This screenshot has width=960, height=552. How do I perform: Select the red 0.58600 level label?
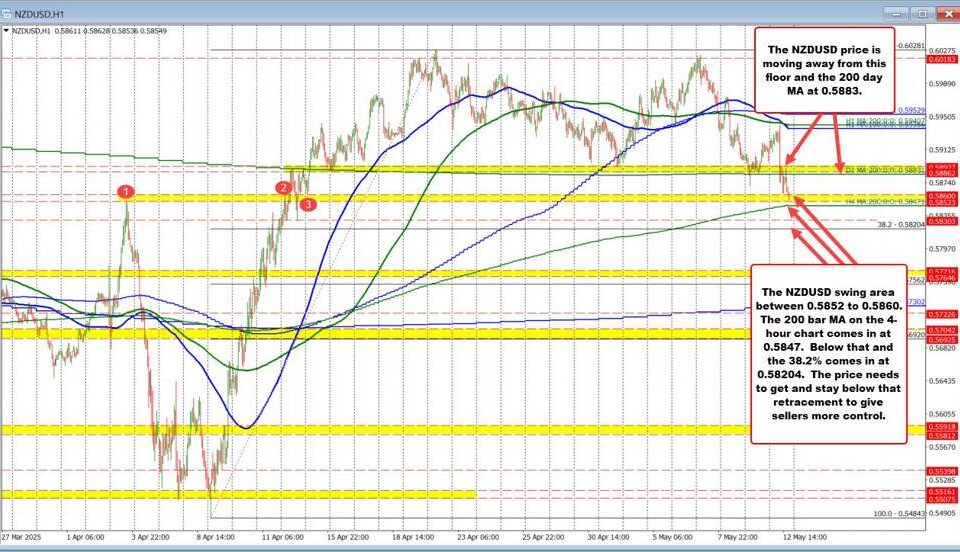pyautogui.click(x=942, y=196)
